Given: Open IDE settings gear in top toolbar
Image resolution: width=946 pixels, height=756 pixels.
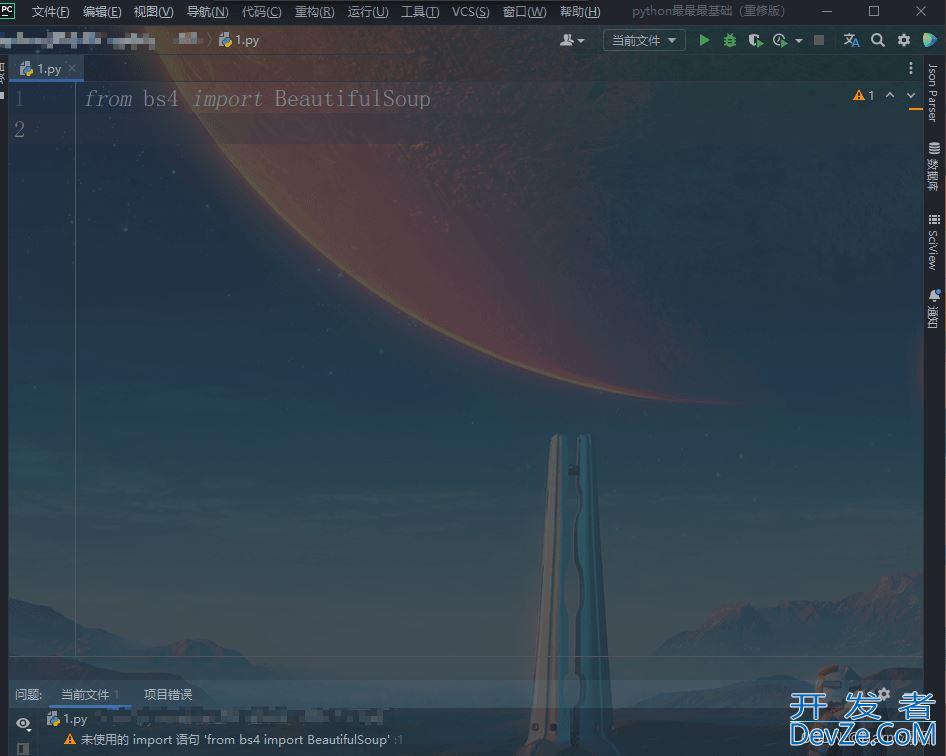Looking at the screenshot, I should [904, 40].
